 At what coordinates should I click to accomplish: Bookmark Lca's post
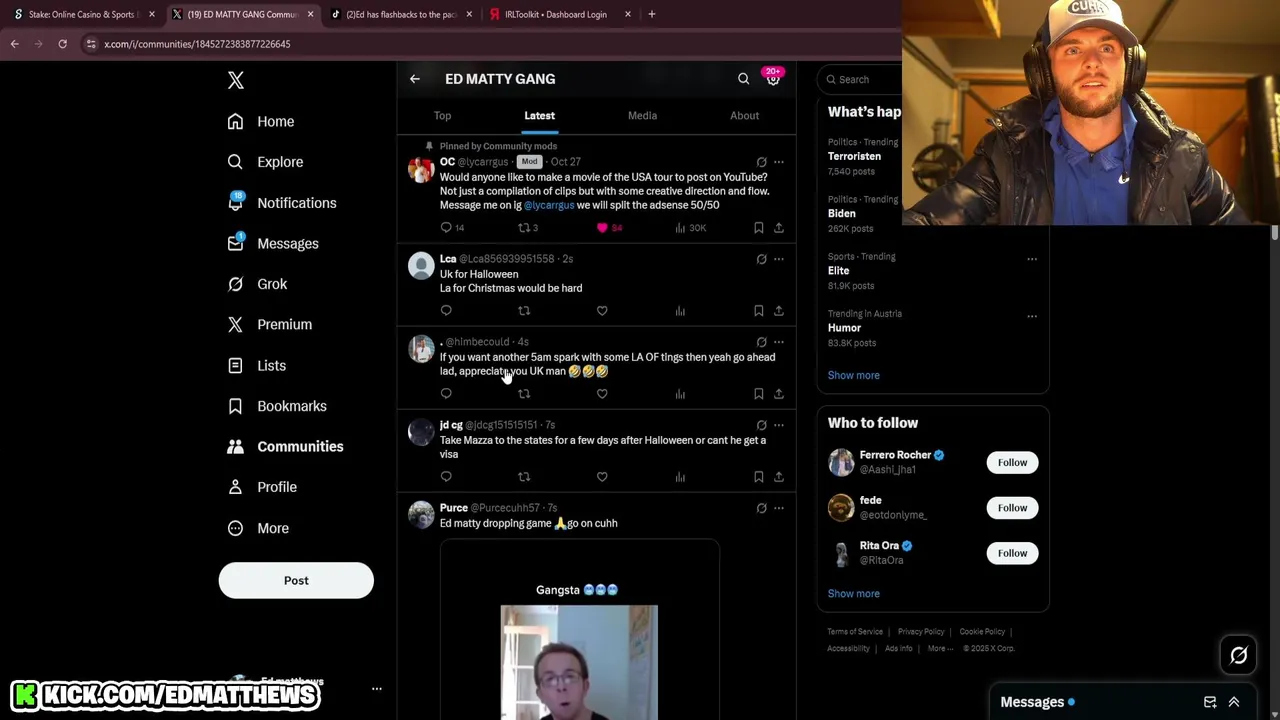(758, 311)
